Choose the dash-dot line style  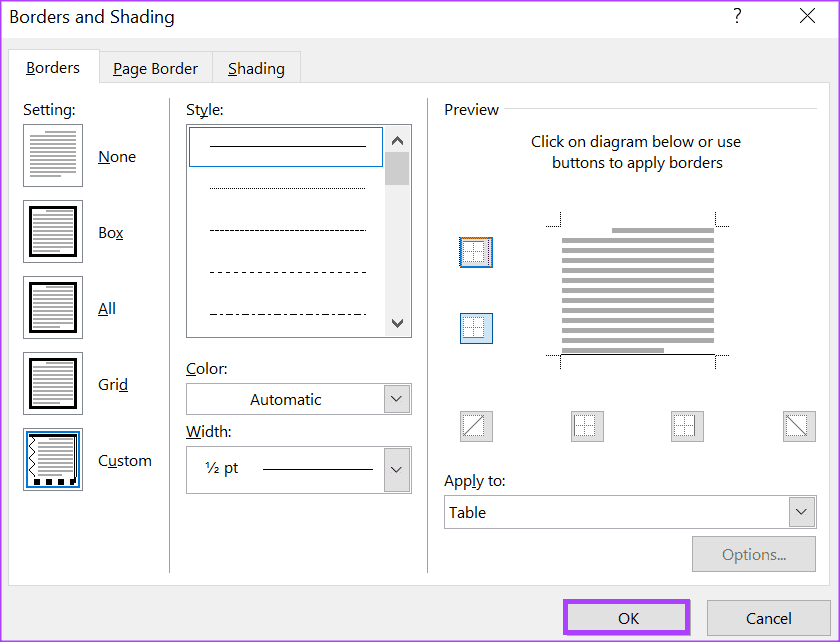click(287, 314)
